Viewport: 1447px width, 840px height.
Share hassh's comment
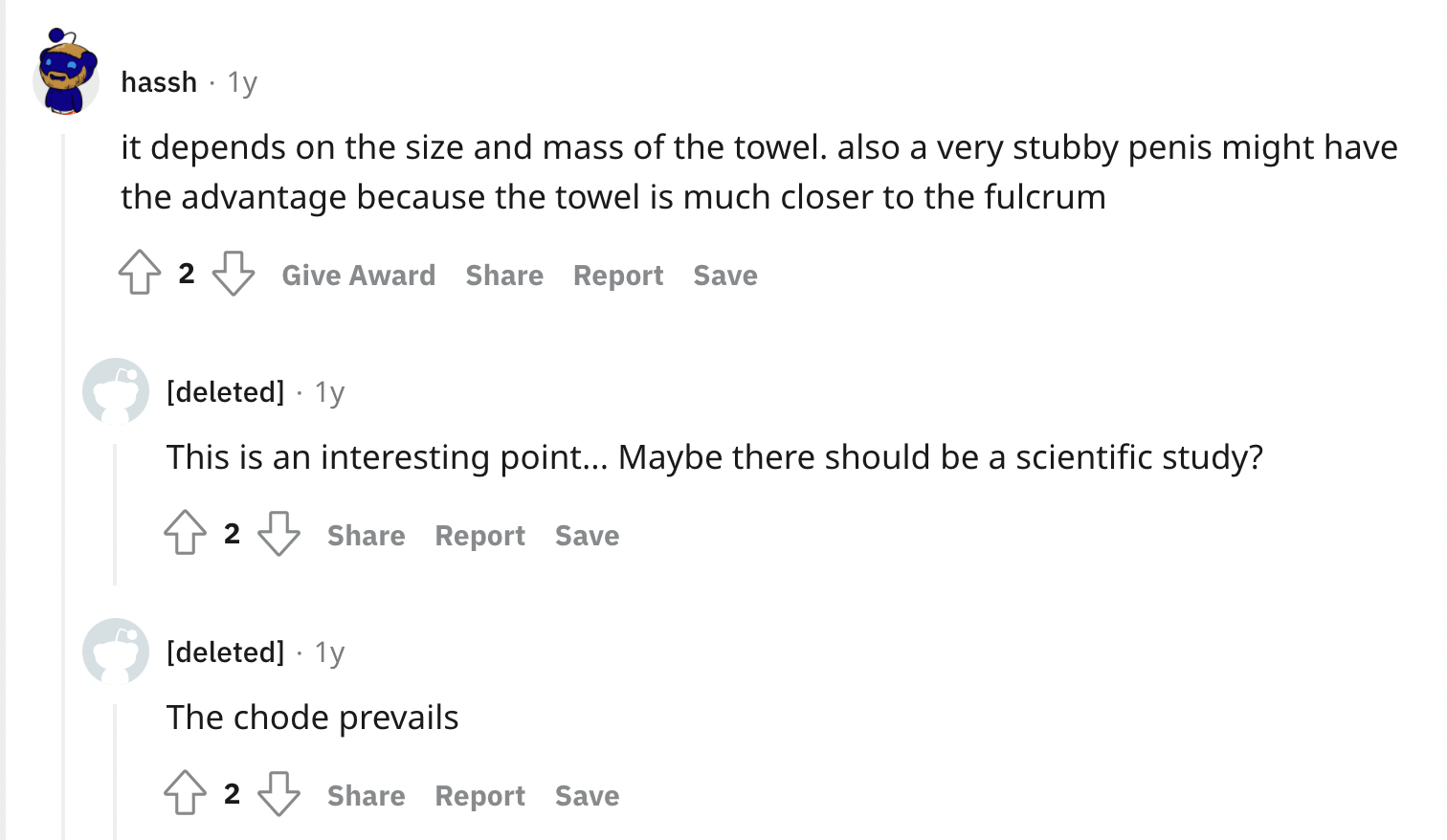click(504, 276)
